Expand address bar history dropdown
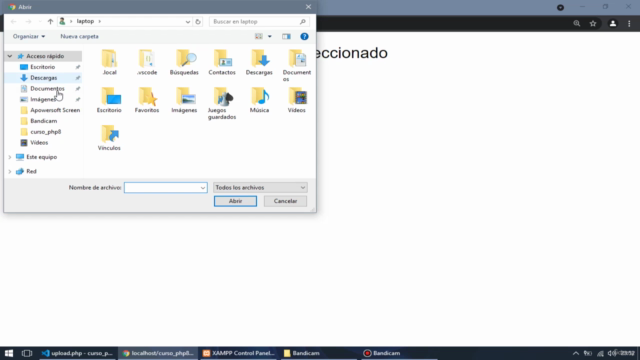 coord(188,22)
